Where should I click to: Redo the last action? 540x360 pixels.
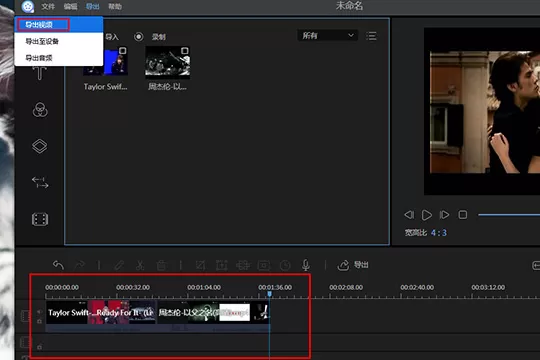point(80,265)
